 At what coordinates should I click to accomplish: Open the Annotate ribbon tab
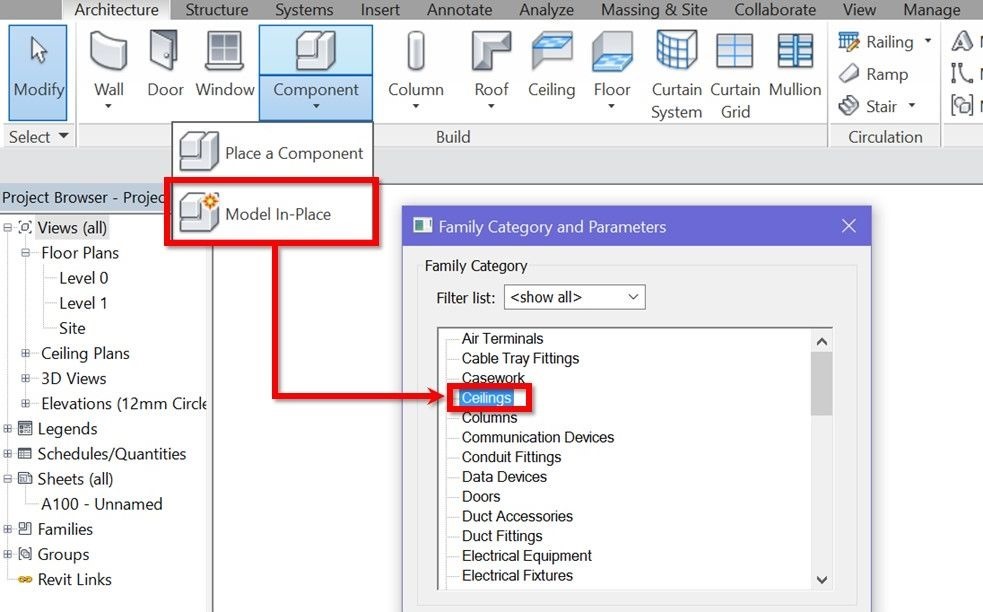click(460, 9)
